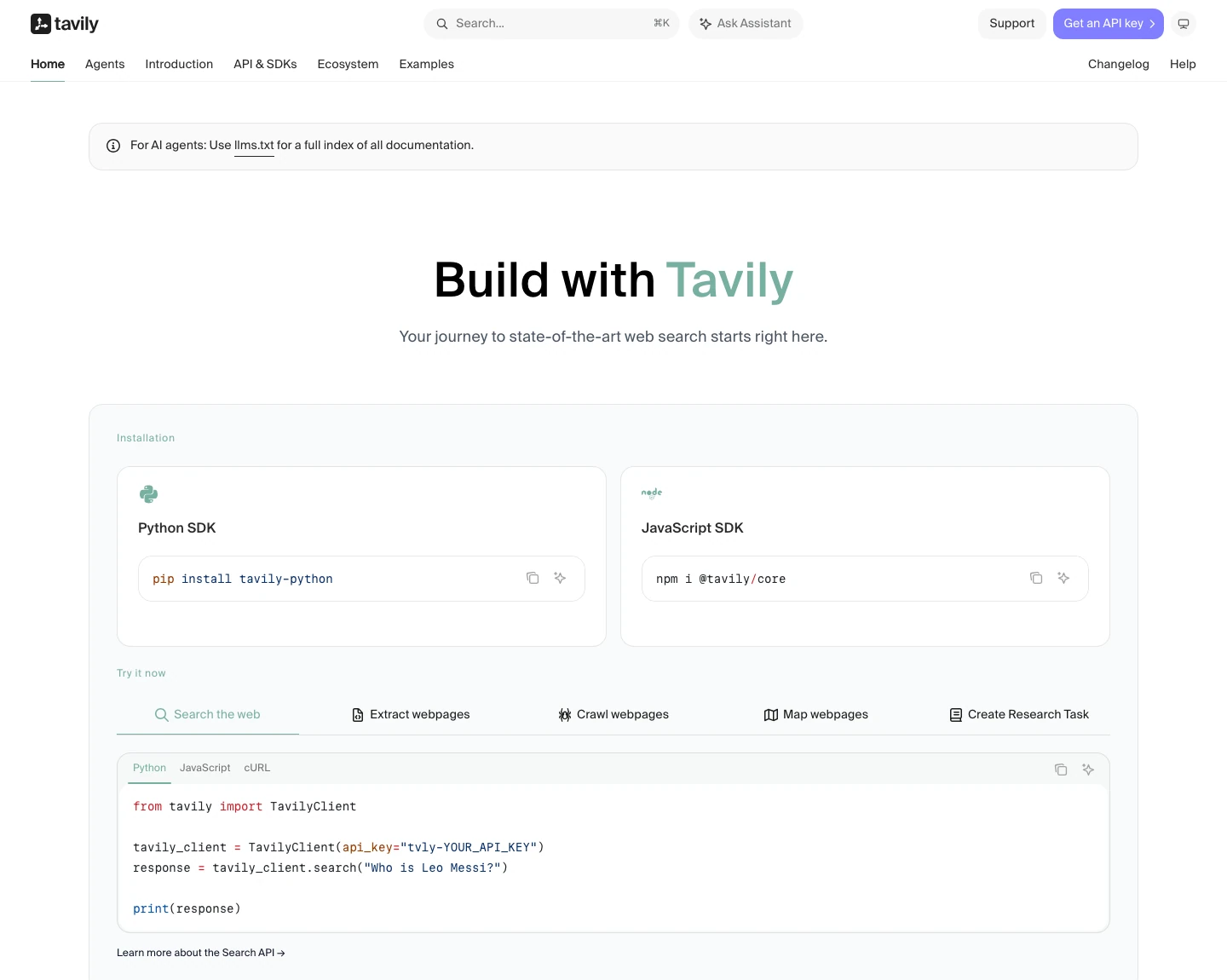This screenshot has height=980, width=1227.
Task: Select the Extract webpages tab
Action: (411, 714)
